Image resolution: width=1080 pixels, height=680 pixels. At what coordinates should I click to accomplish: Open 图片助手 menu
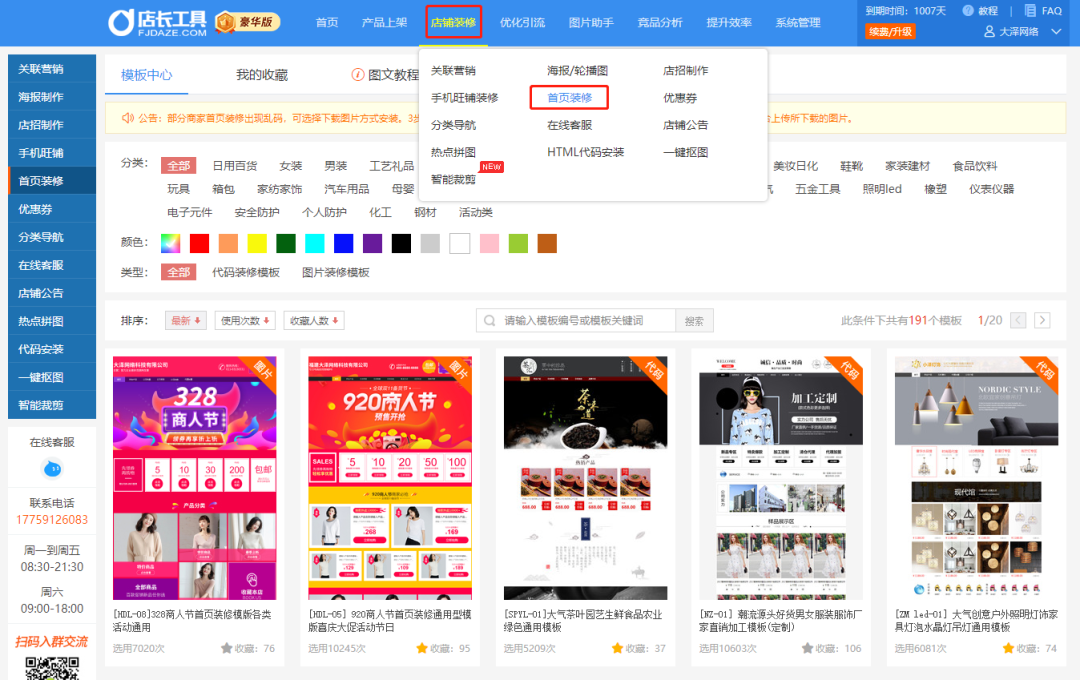591,23
